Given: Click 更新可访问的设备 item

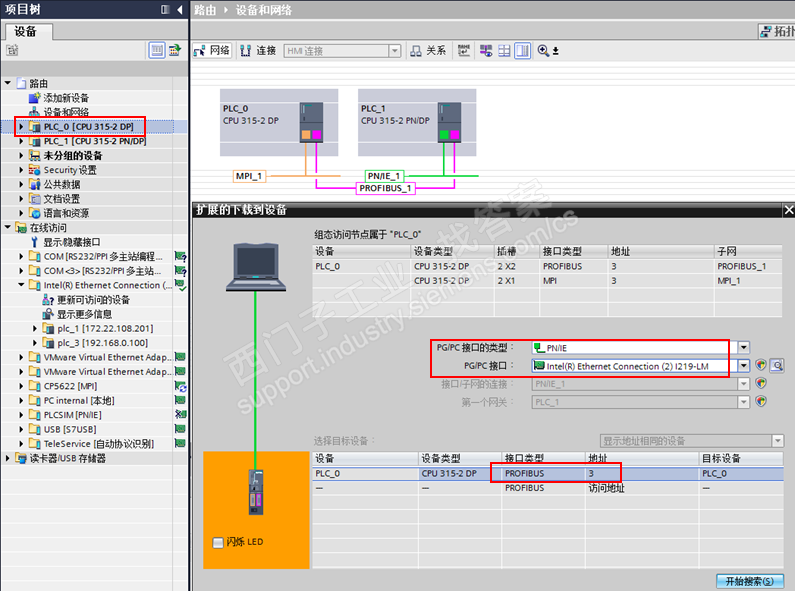Looking at the screenshot, I should pos(93,300).
